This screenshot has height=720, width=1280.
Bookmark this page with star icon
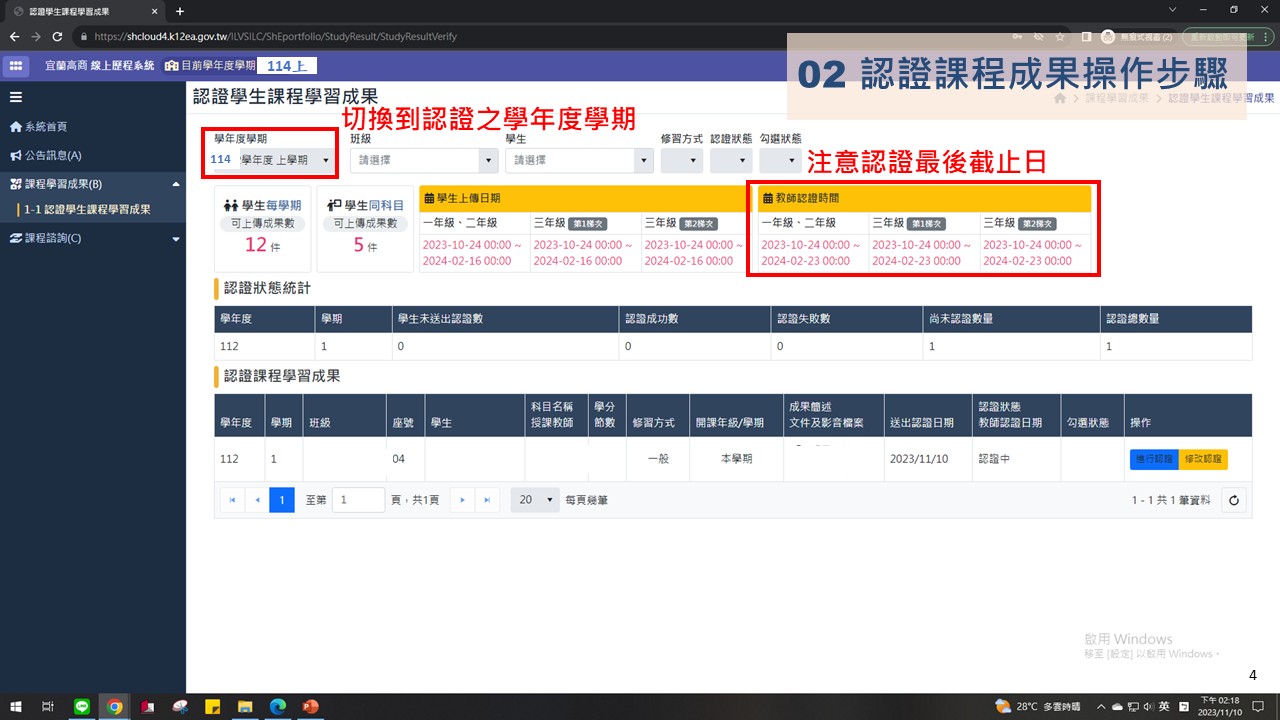(x=1060, y=37)
